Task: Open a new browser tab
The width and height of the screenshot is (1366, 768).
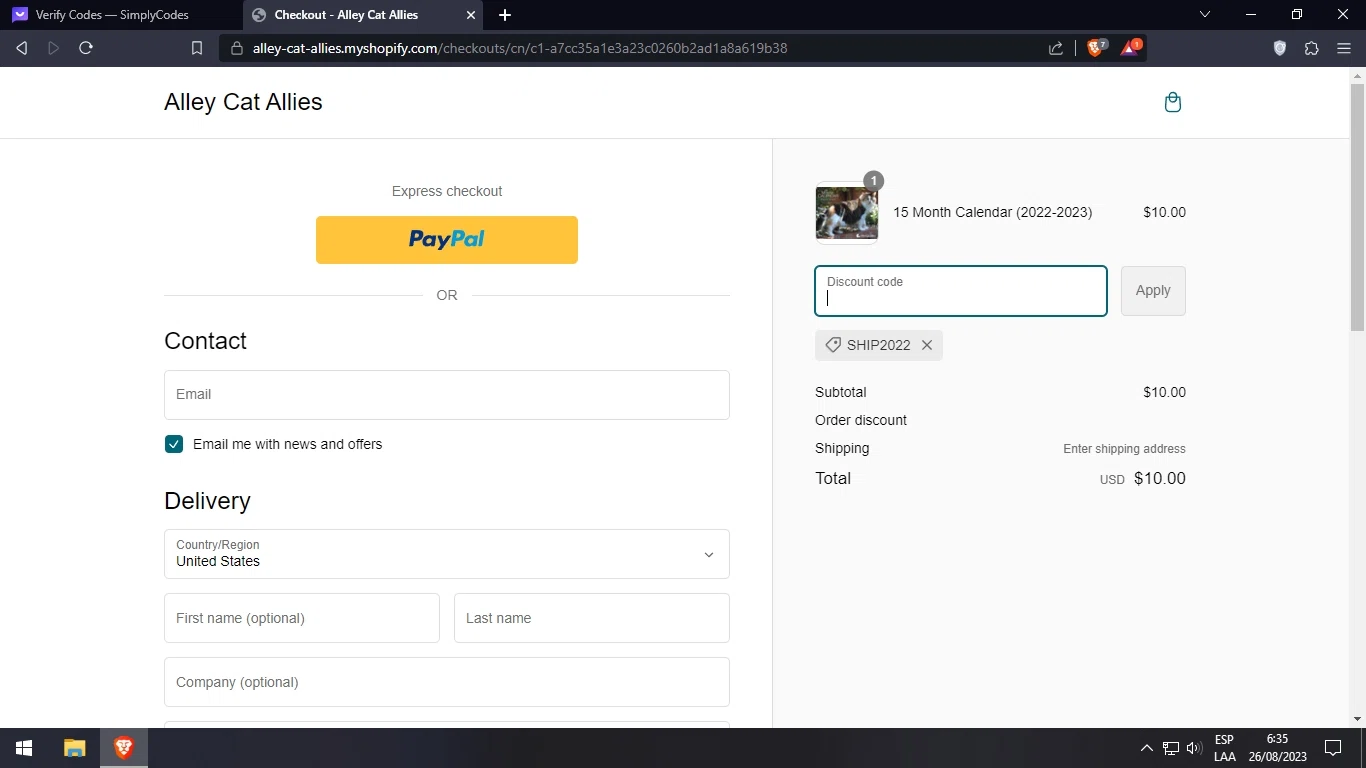Action: [505, 15]
